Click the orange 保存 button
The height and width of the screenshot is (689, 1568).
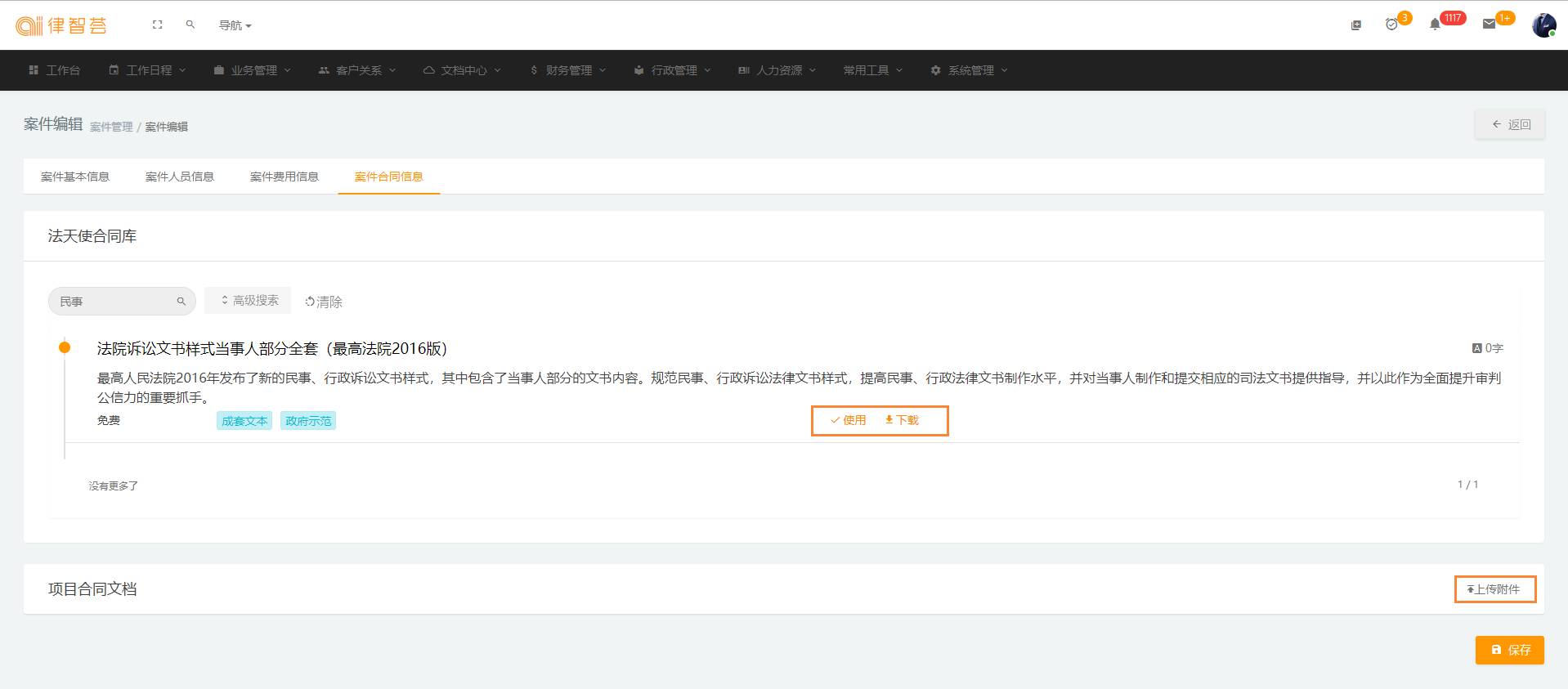[1509, 650]
